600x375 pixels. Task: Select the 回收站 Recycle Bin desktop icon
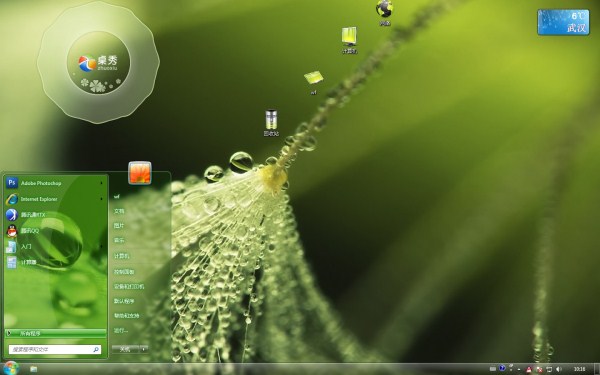pyautogui.click(x=271, y=122)
